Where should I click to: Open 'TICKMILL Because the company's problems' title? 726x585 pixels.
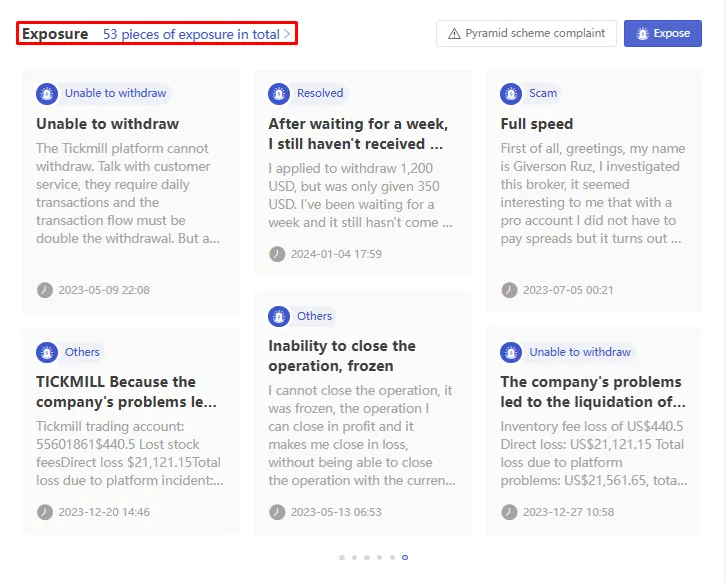[x=126, y=392]
